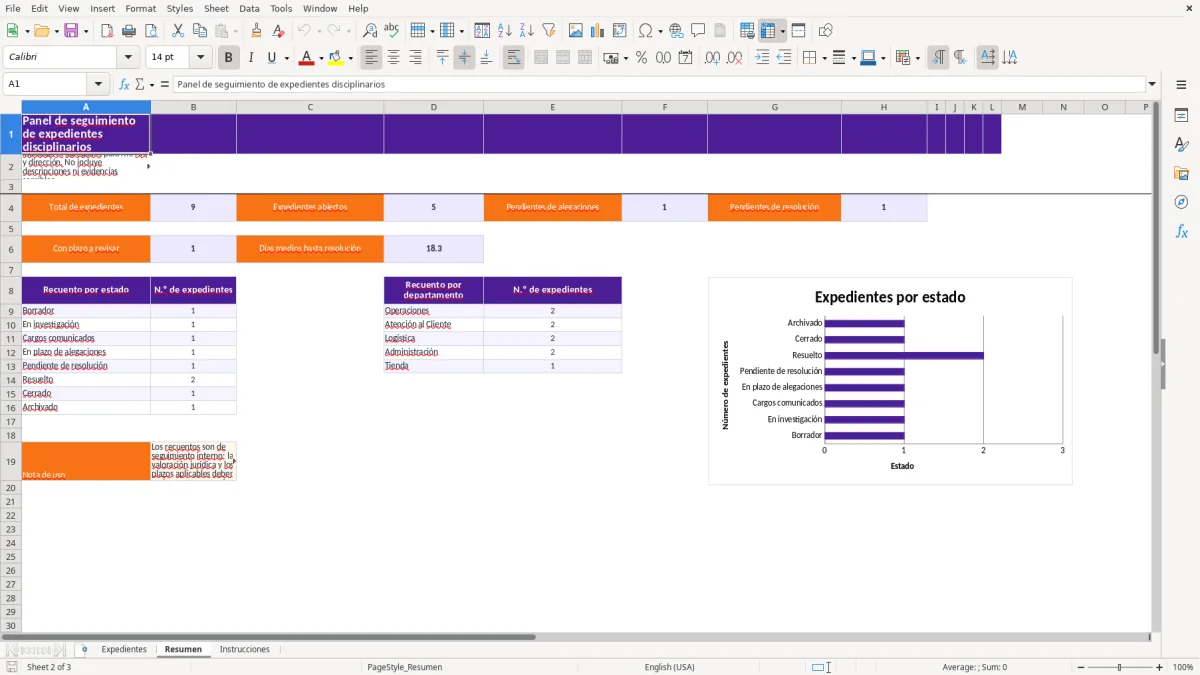Toggle Freeze Rows and Columns
Image resolution: width=1200 pixels, height=675 pixels.
point(768,31)
